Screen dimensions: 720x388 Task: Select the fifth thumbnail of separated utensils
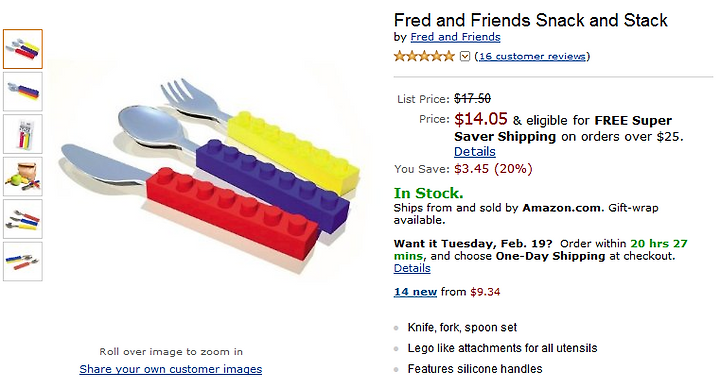(23, 219)
